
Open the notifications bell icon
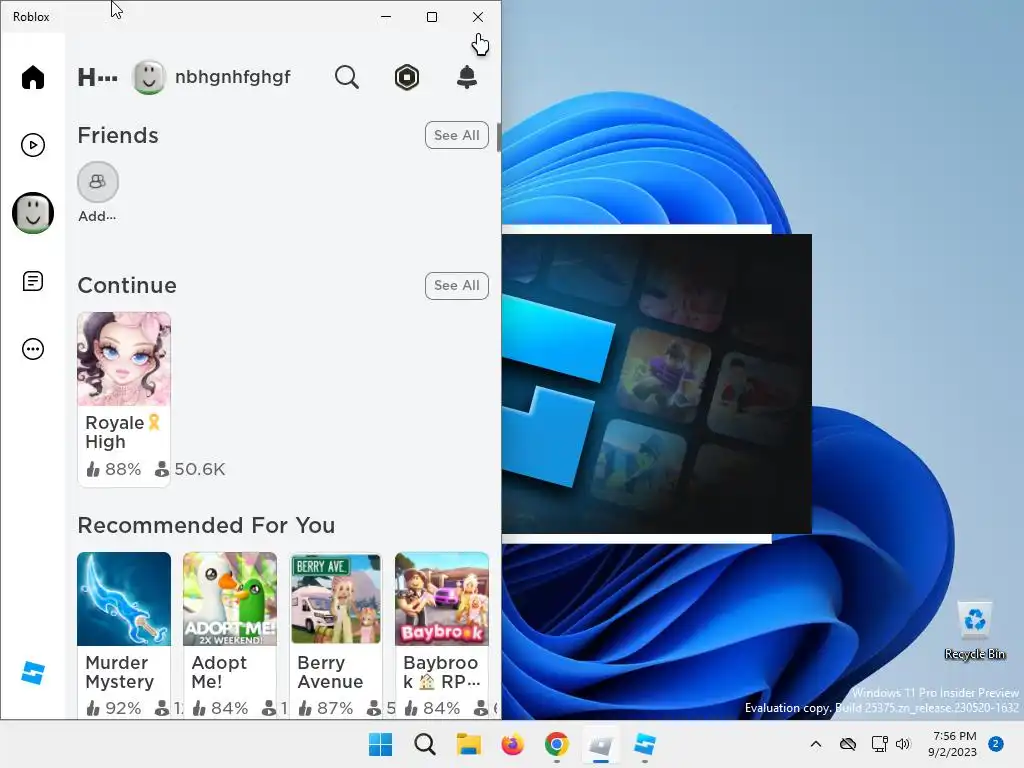click(x=466, y=77)
